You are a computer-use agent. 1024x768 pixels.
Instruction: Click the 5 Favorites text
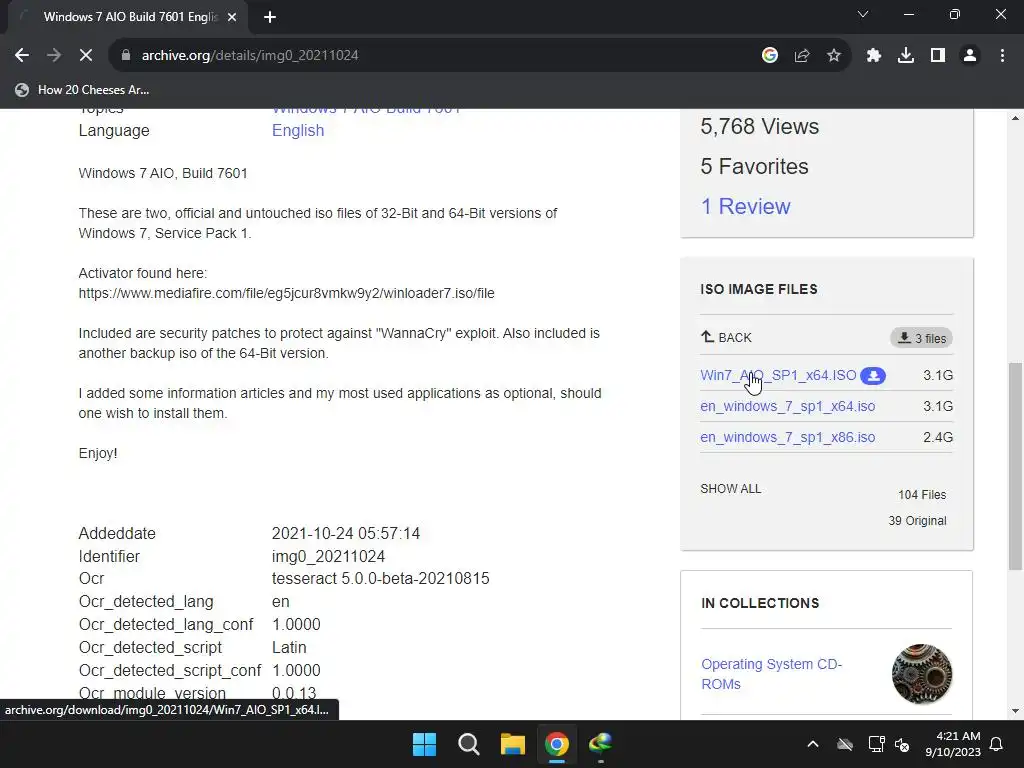coord(754,167)
